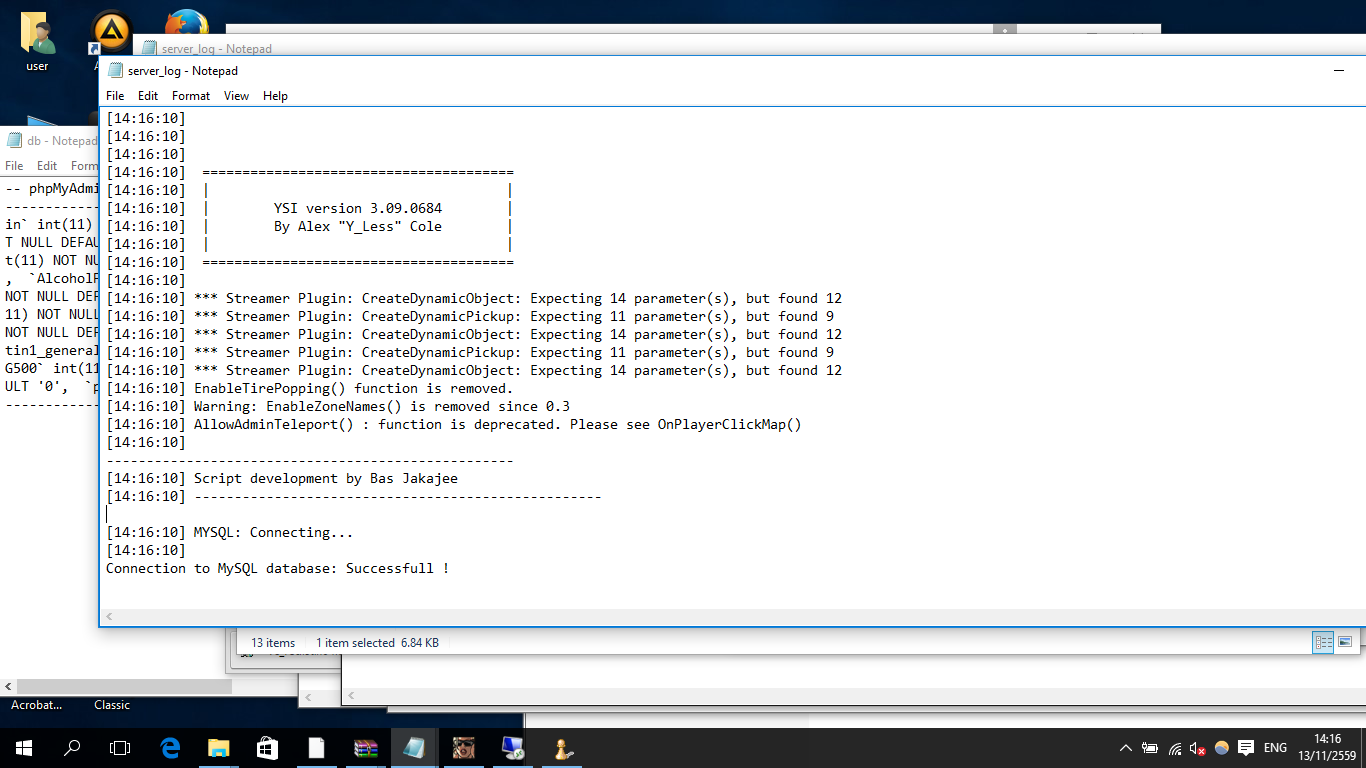
Task: Click the blank document taskbar icon
Action: click(316, 747)
